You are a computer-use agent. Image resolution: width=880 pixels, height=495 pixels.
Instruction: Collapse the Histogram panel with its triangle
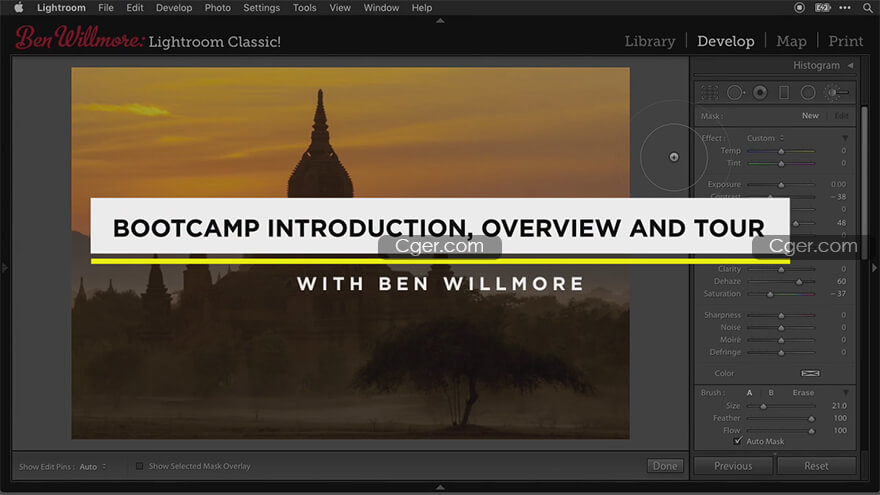pos(850,66)
